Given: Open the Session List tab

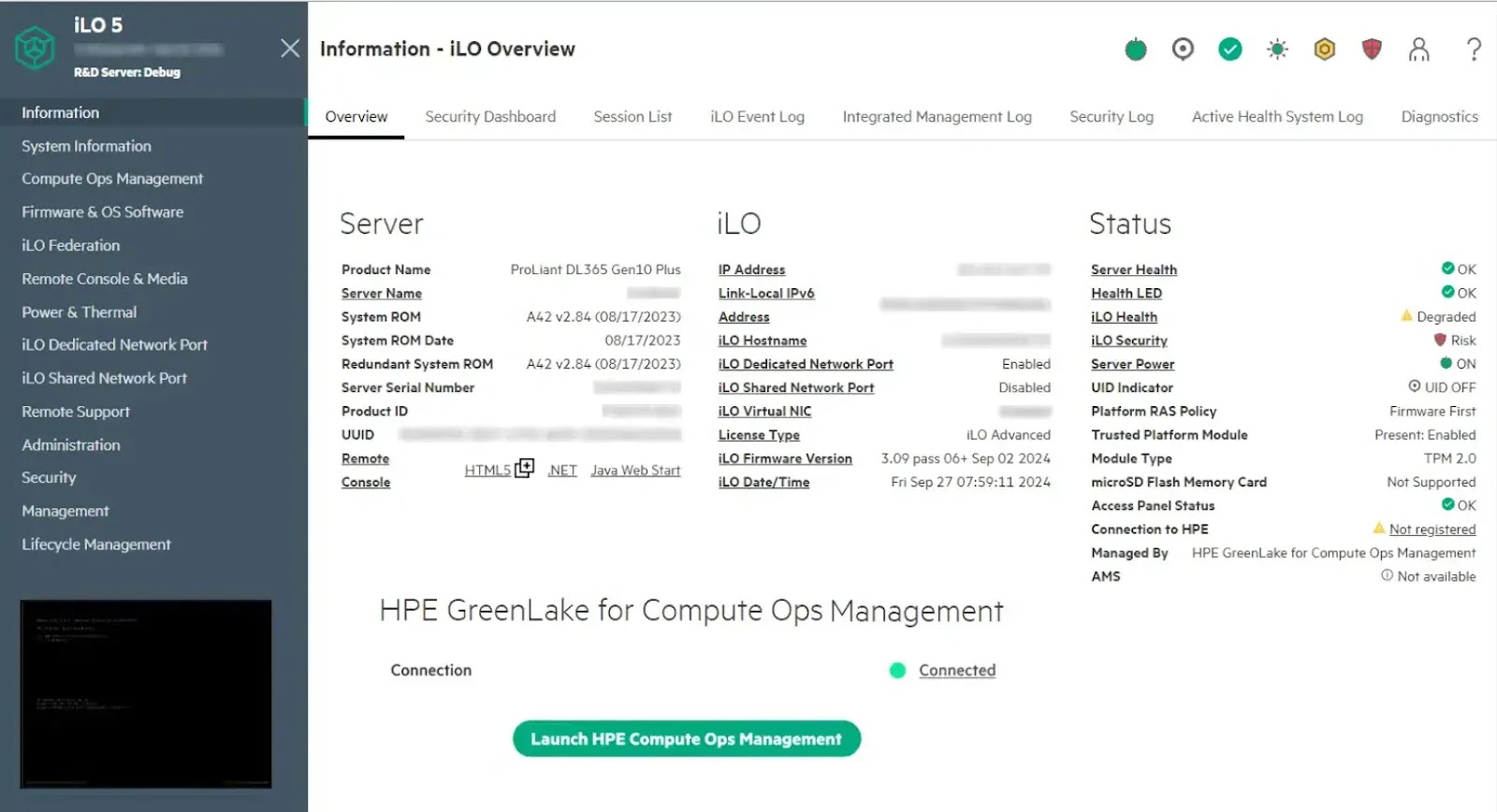Looking at the screenshot, I should pos(632,117).
